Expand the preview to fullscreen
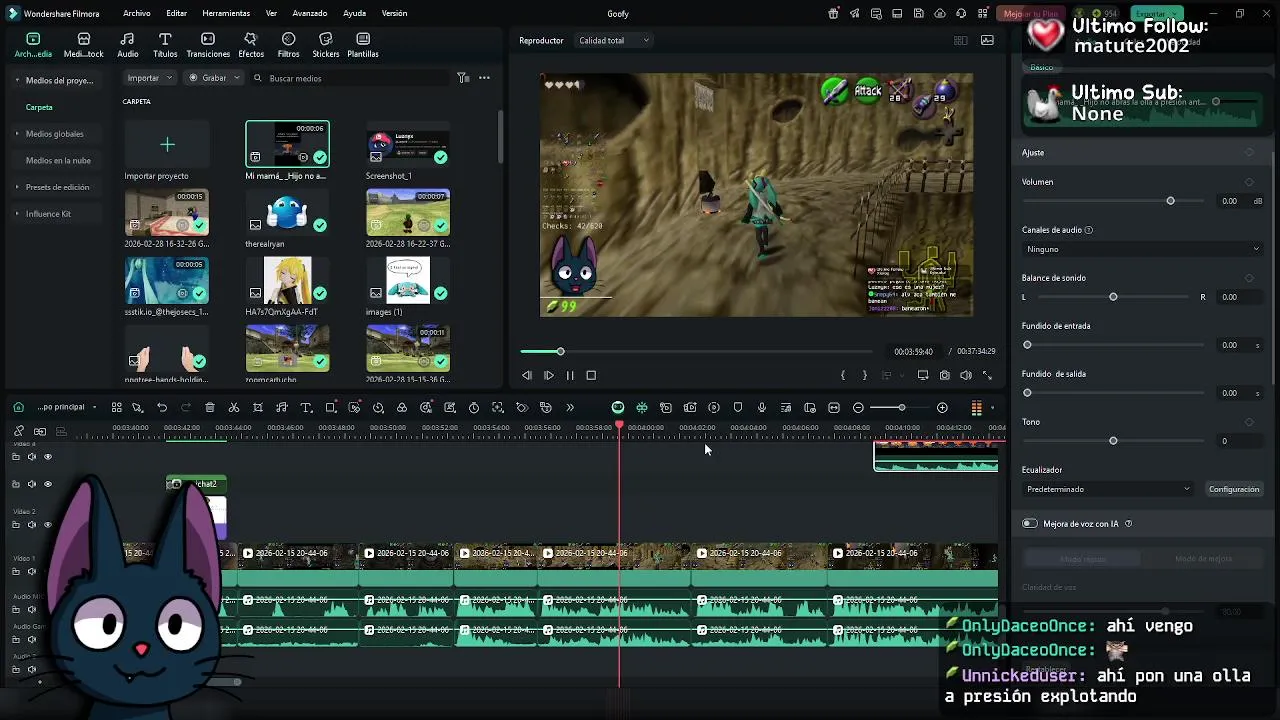The width and height of the screenshot is (1280, 720). click(987, 376)
